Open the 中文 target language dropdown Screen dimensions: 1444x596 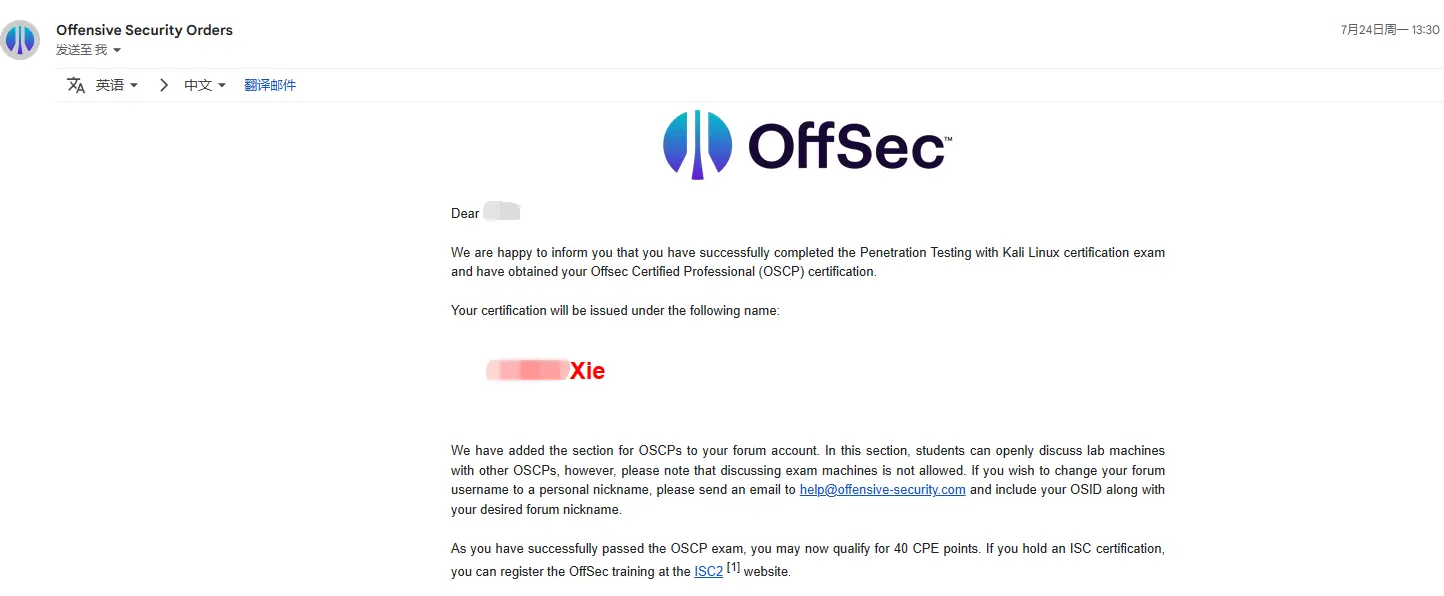[x=205, y=85]
